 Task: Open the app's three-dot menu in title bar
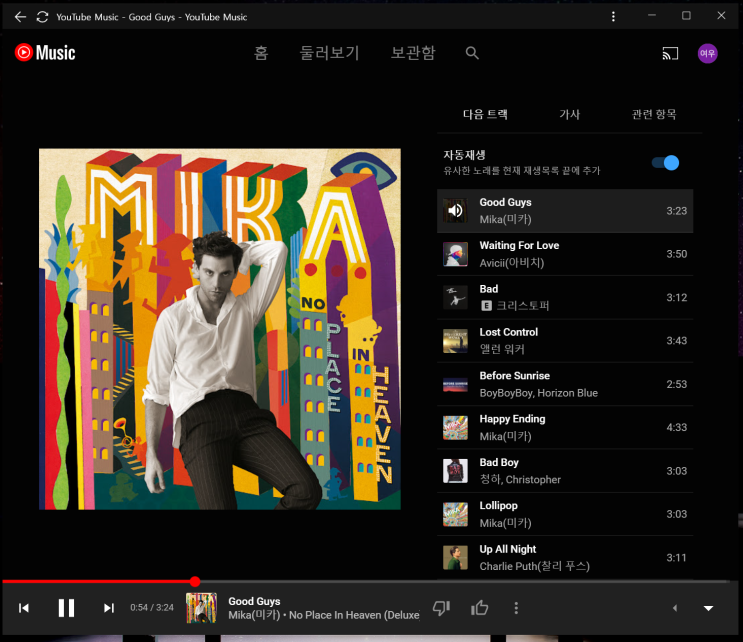(613, 17)
